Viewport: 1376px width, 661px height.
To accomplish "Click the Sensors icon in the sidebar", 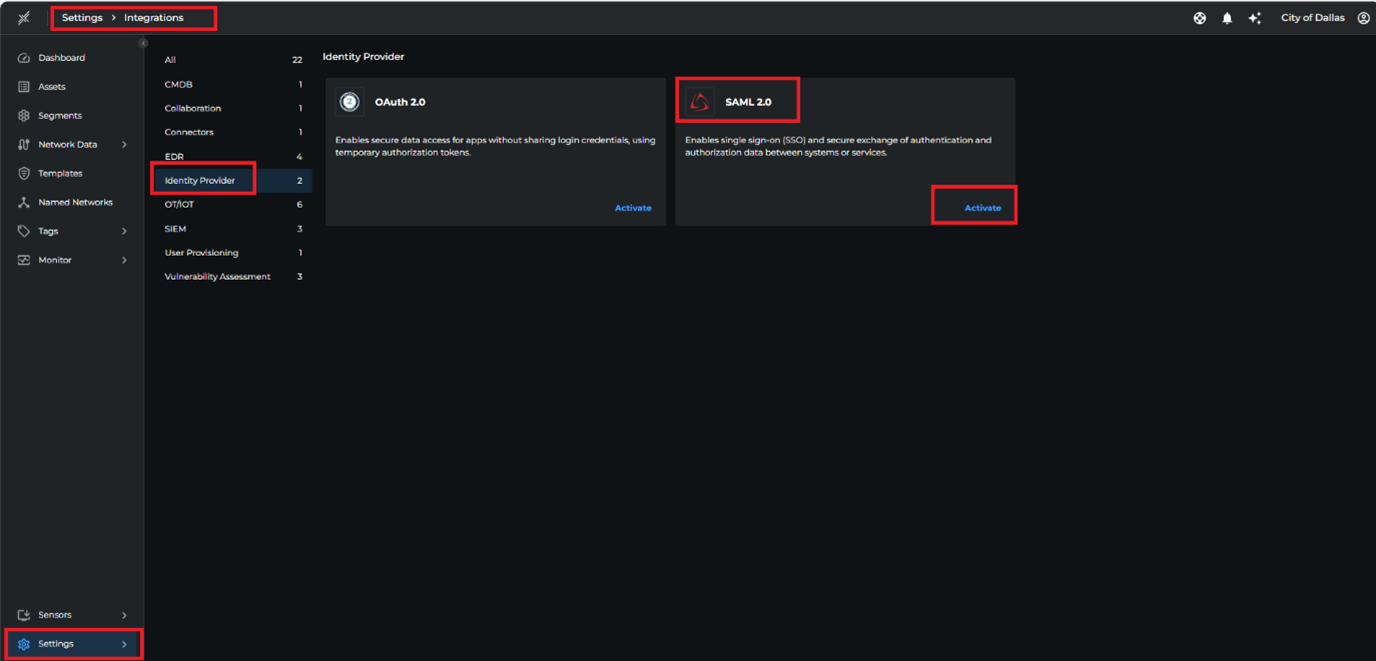I will (x=22, y=615).
